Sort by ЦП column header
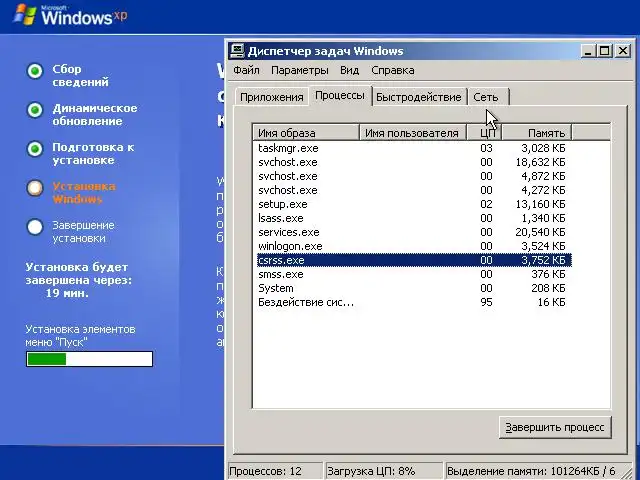Viewport: 640px width, 480px height. tap(484, 133)
